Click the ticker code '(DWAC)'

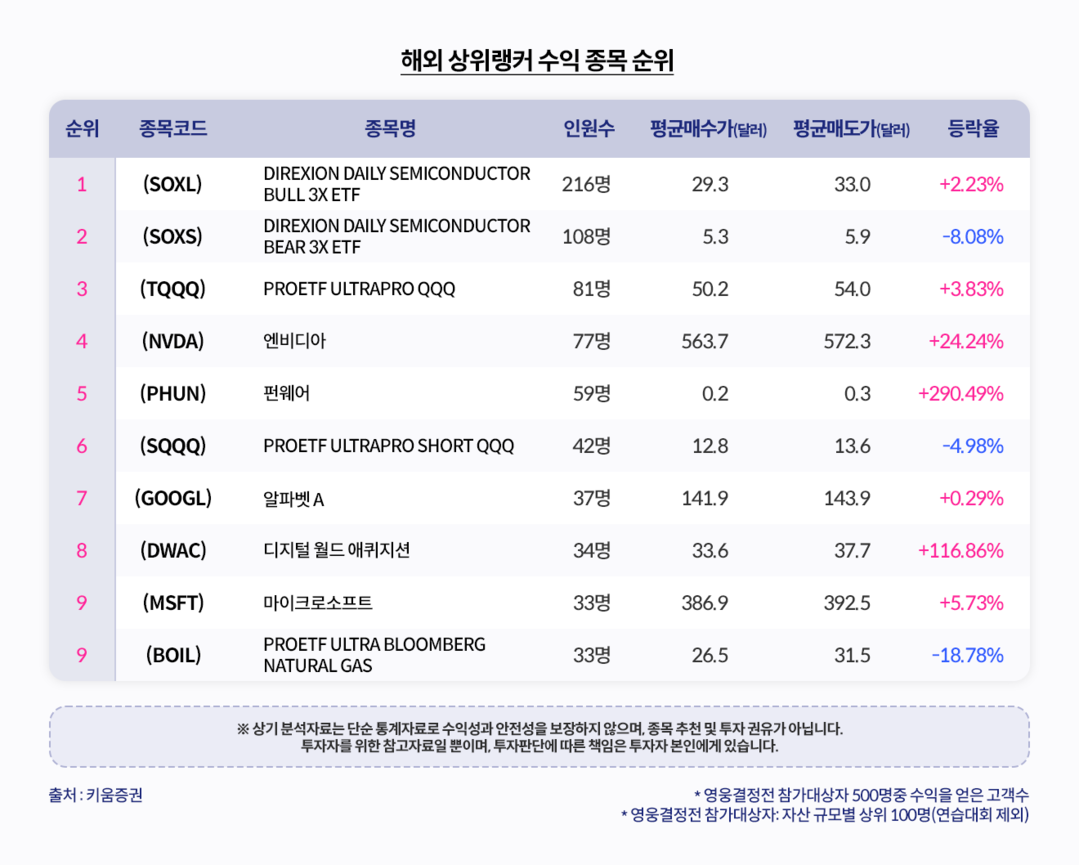click(x=173, y=550)
